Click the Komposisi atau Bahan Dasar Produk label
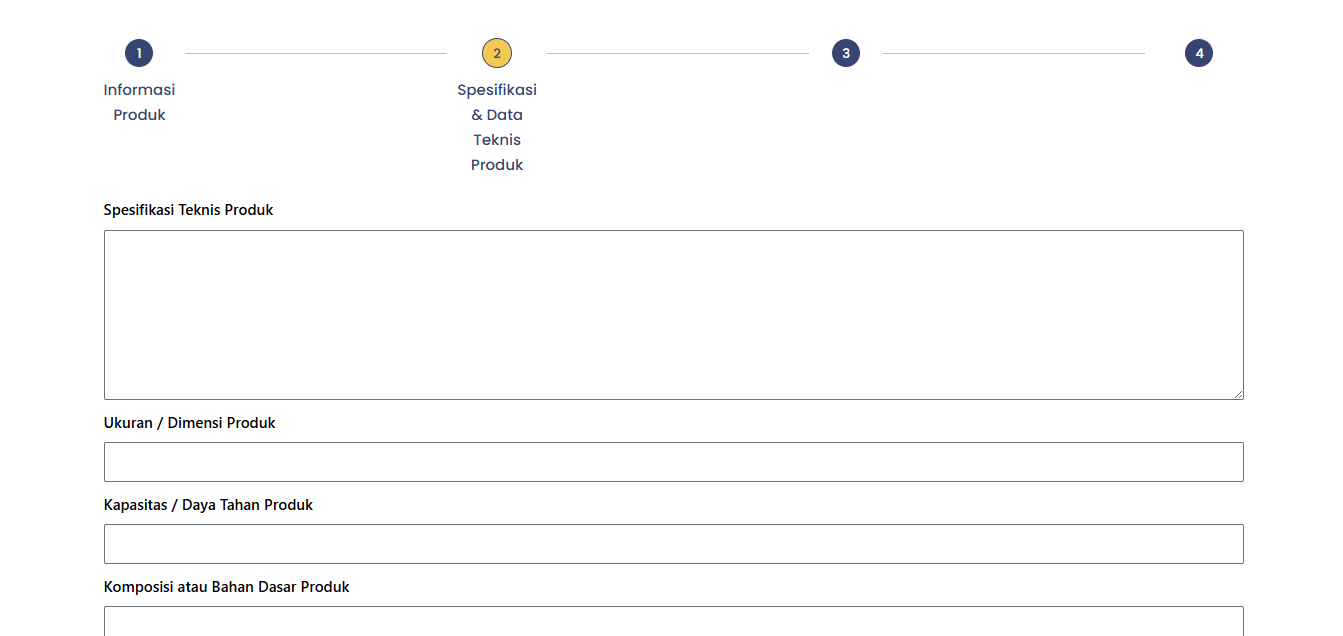Screen dimensions: 1343x636 point(227,587)
